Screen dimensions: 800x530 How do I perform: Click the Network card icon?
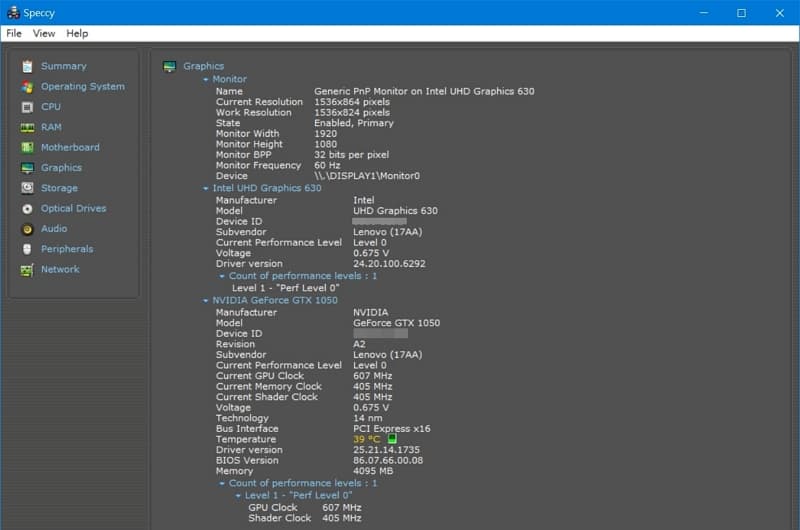28,269
